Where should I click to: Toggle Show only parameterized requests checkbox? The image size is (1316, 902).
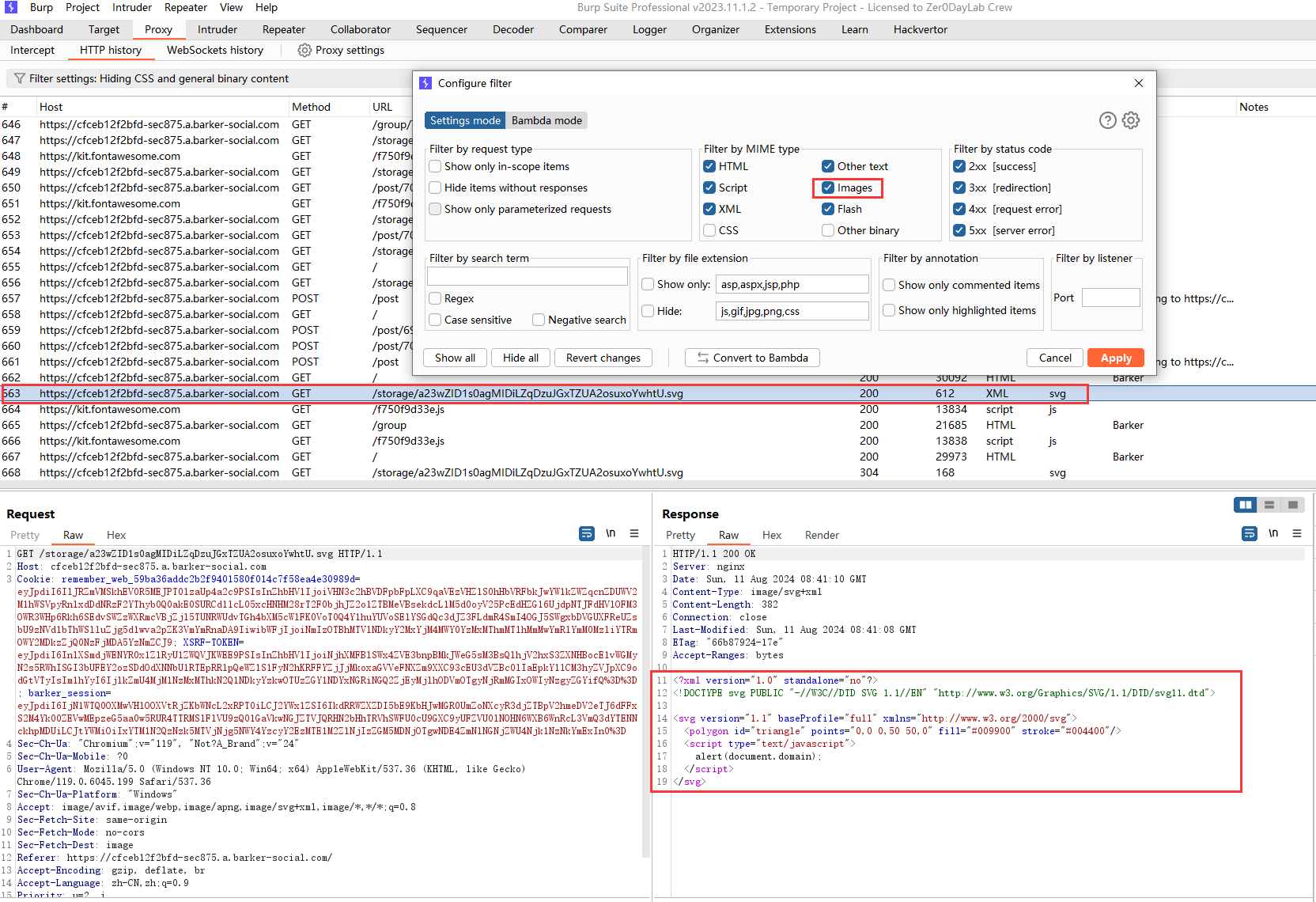pyautogui.click(x=435, y=209)
